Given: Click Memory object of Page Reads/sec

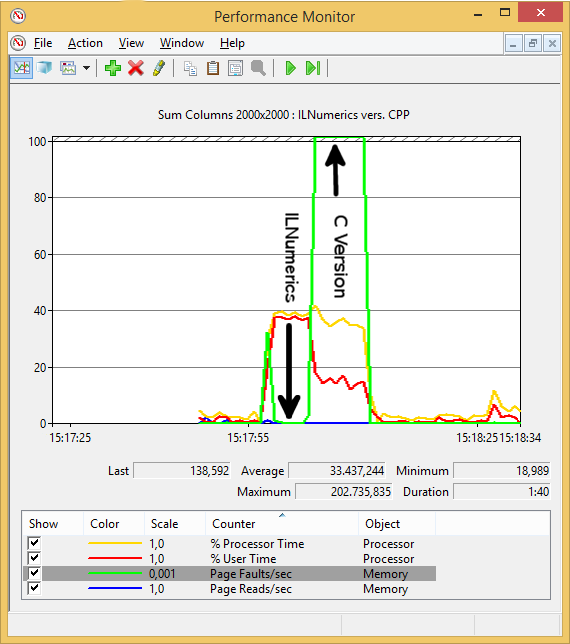Looking at the screenshot, I should [386, 589].
